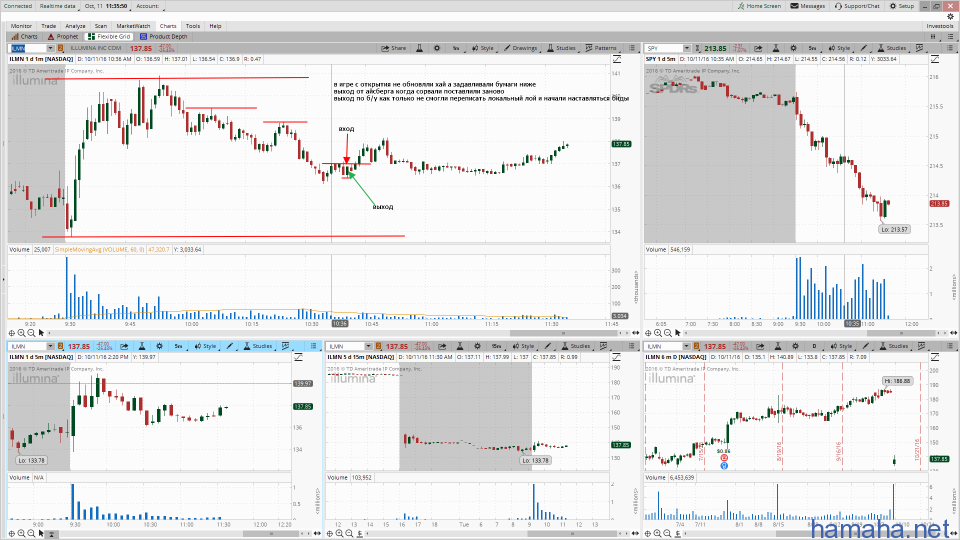Select the Product Depth sub-tab

point(163,36)
